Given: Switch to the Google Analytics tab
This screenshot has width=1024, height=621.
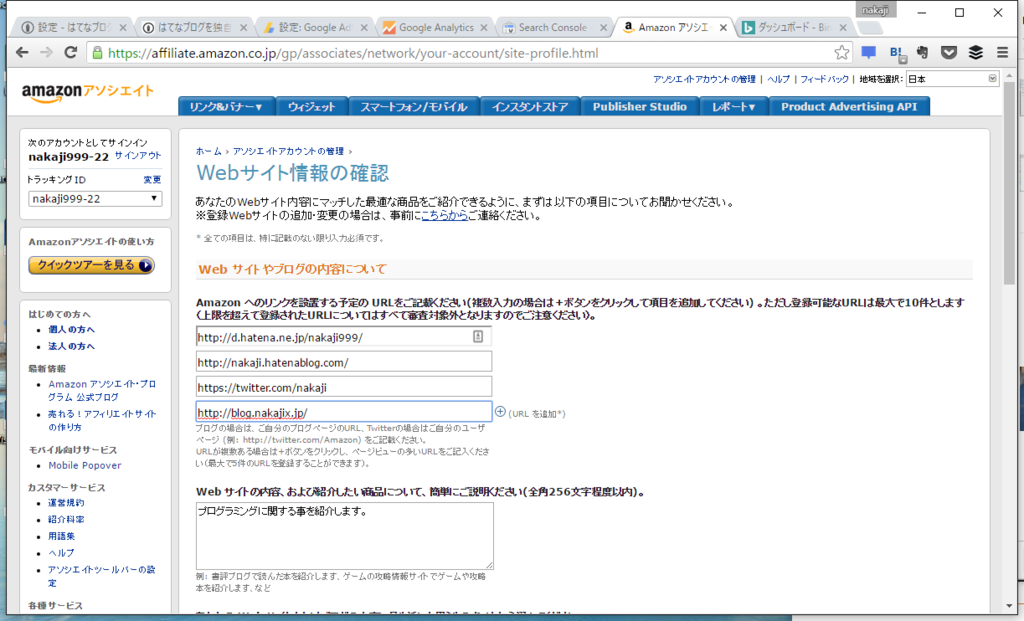Looking at the screenshot, I should [432, 27].
